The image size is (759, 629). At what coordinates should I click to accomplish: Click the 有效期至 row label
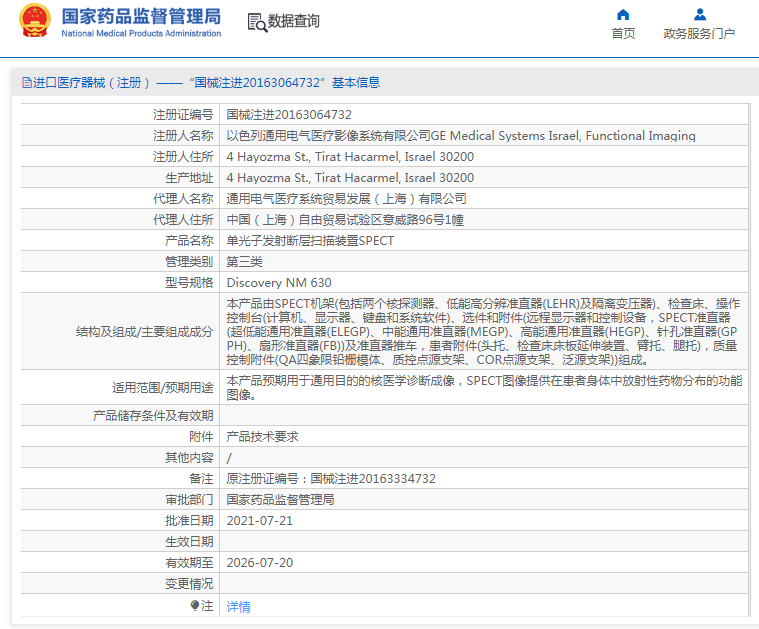189,563
